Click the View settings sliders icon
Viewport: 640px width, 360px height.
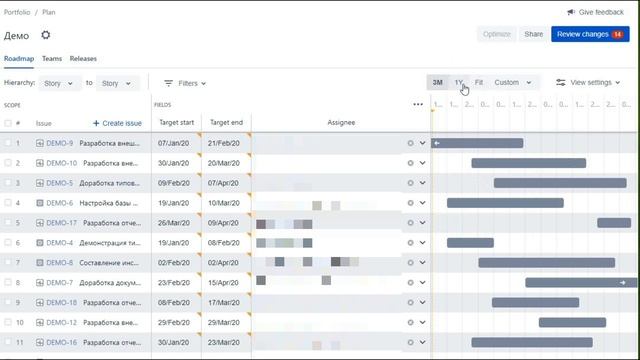[561, 82]
